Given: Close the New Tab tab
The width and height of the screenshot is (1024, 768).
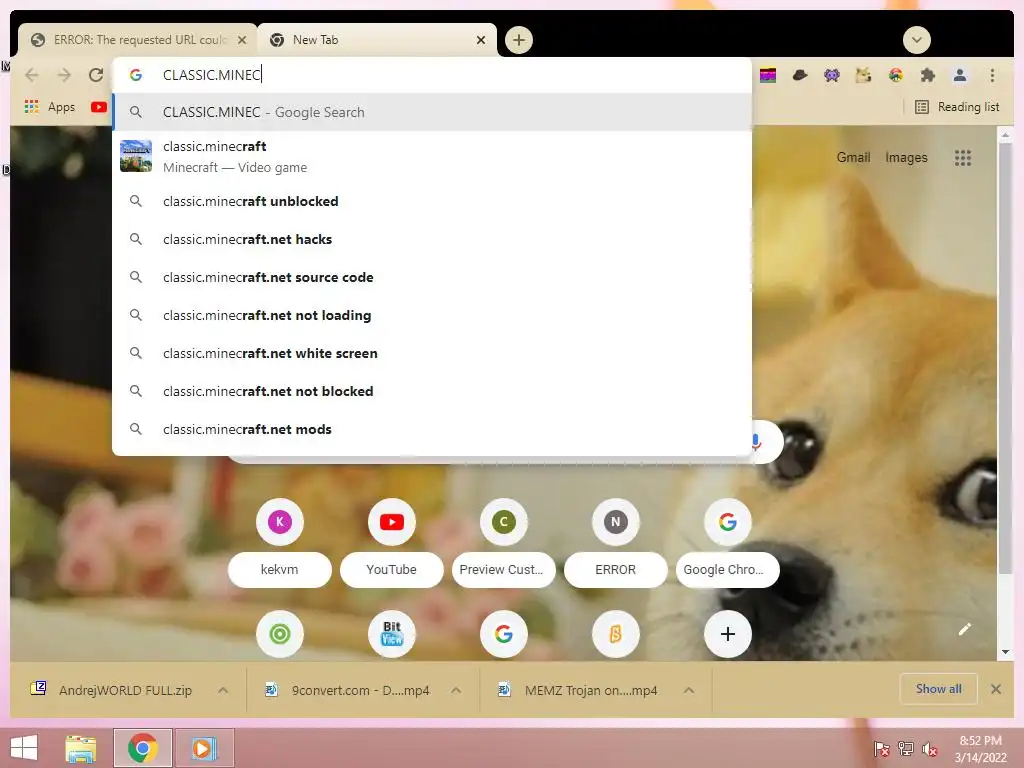Looking at the screenshot, I should [481, 40].
